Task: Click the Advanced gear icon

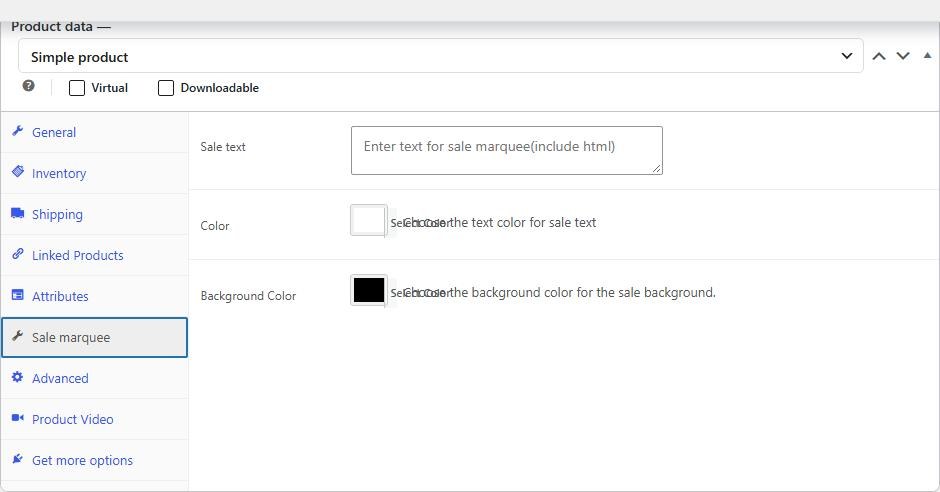Action: (x=17, y=377)
